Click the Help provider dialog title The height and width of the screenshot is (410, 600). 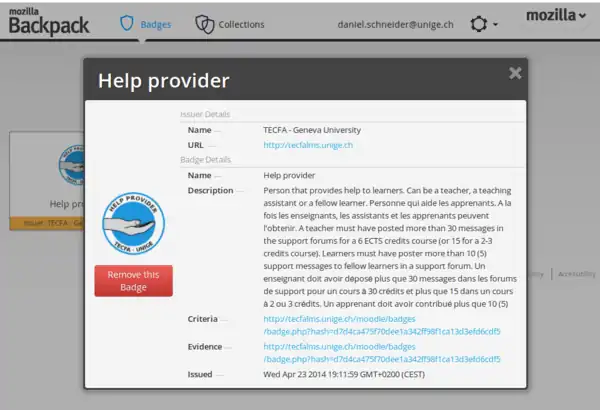tap(164, 80)
